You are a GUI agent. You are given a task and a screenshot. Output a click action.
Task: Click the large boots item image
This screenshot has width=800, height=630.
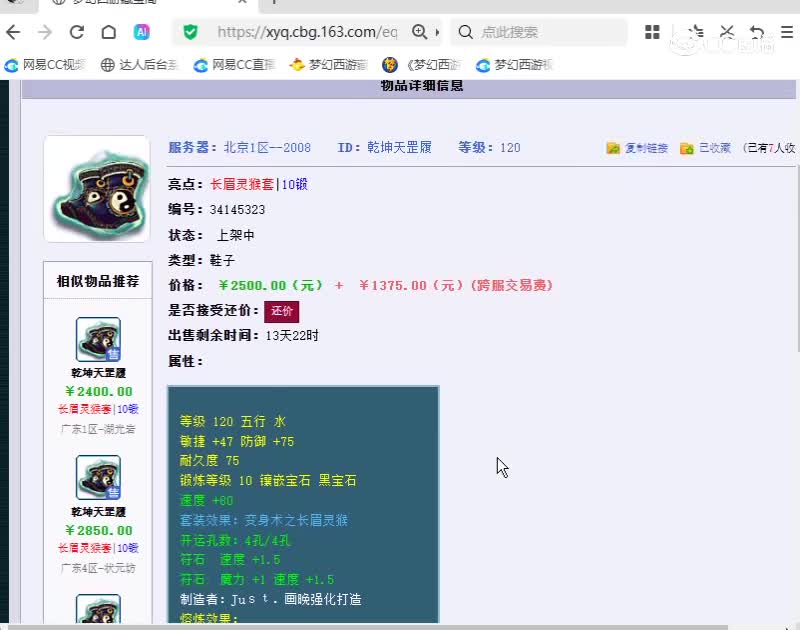coord(97,189)
